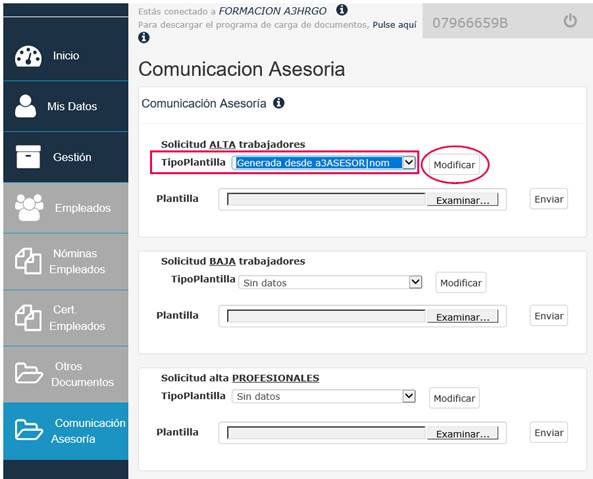Open Inicio dashboard gauge icon
This screenshot has width=593, height=479.
click(x=28, y=56)
